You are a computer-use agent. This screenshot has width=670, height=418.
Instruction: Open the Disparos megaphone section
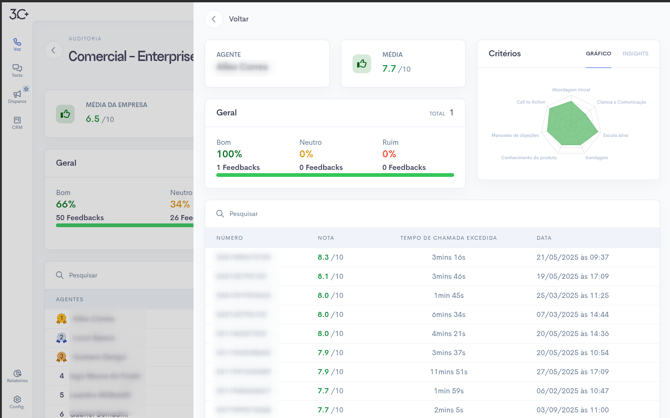tap(17, 96)
